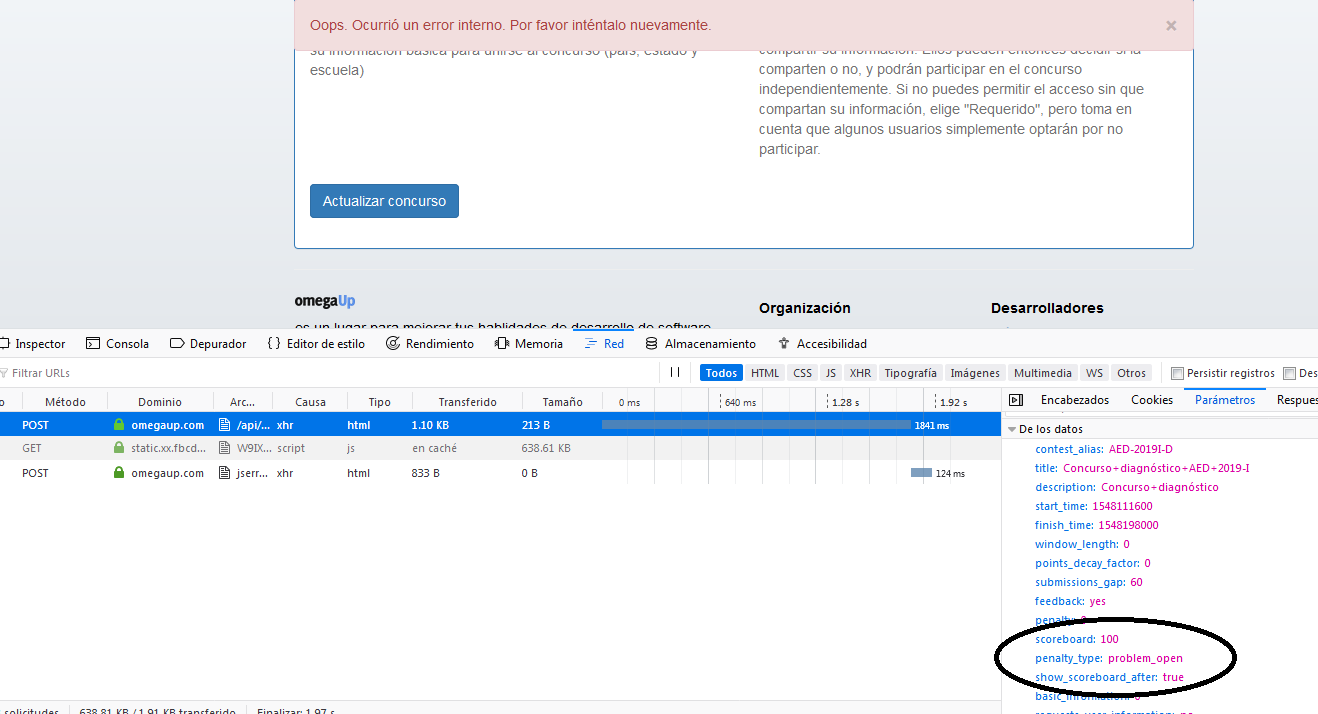Screen dimensions: 1318x714
Task: Click the Actualizar concurso button
Action: point(384,200)
